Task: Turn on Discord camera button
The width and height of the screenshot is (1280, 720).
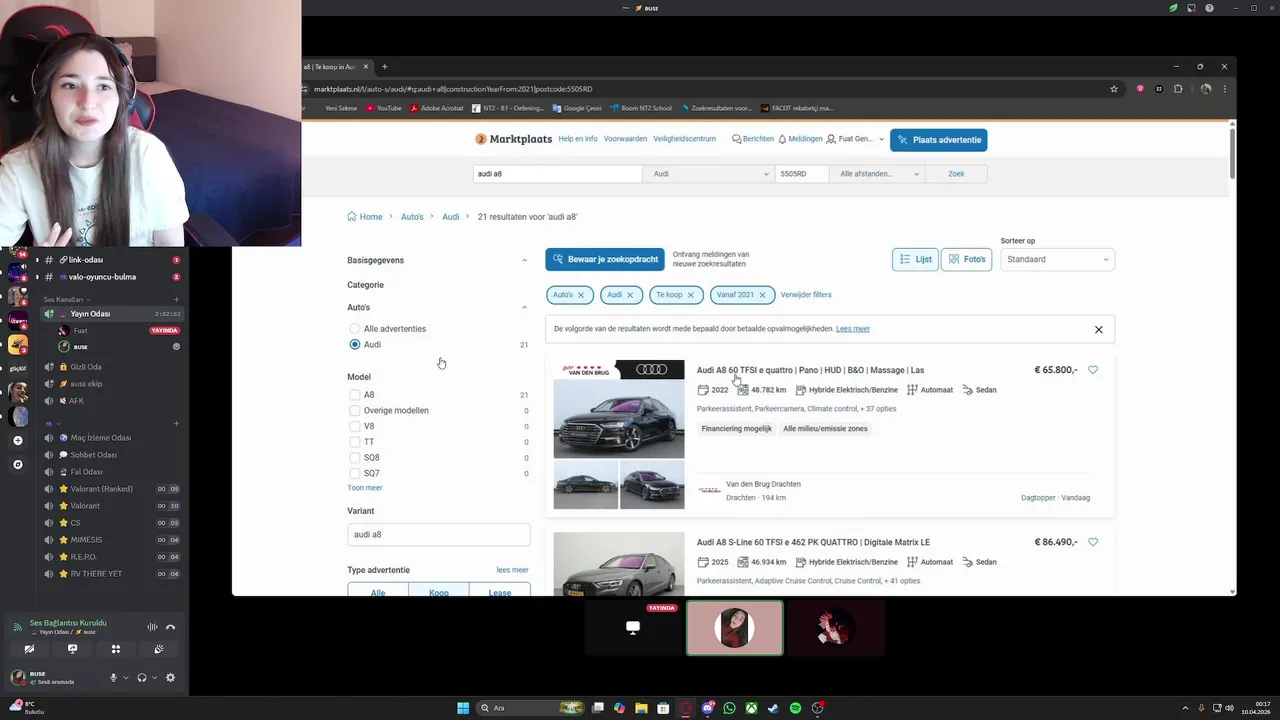Action: (x=29, y=649)
